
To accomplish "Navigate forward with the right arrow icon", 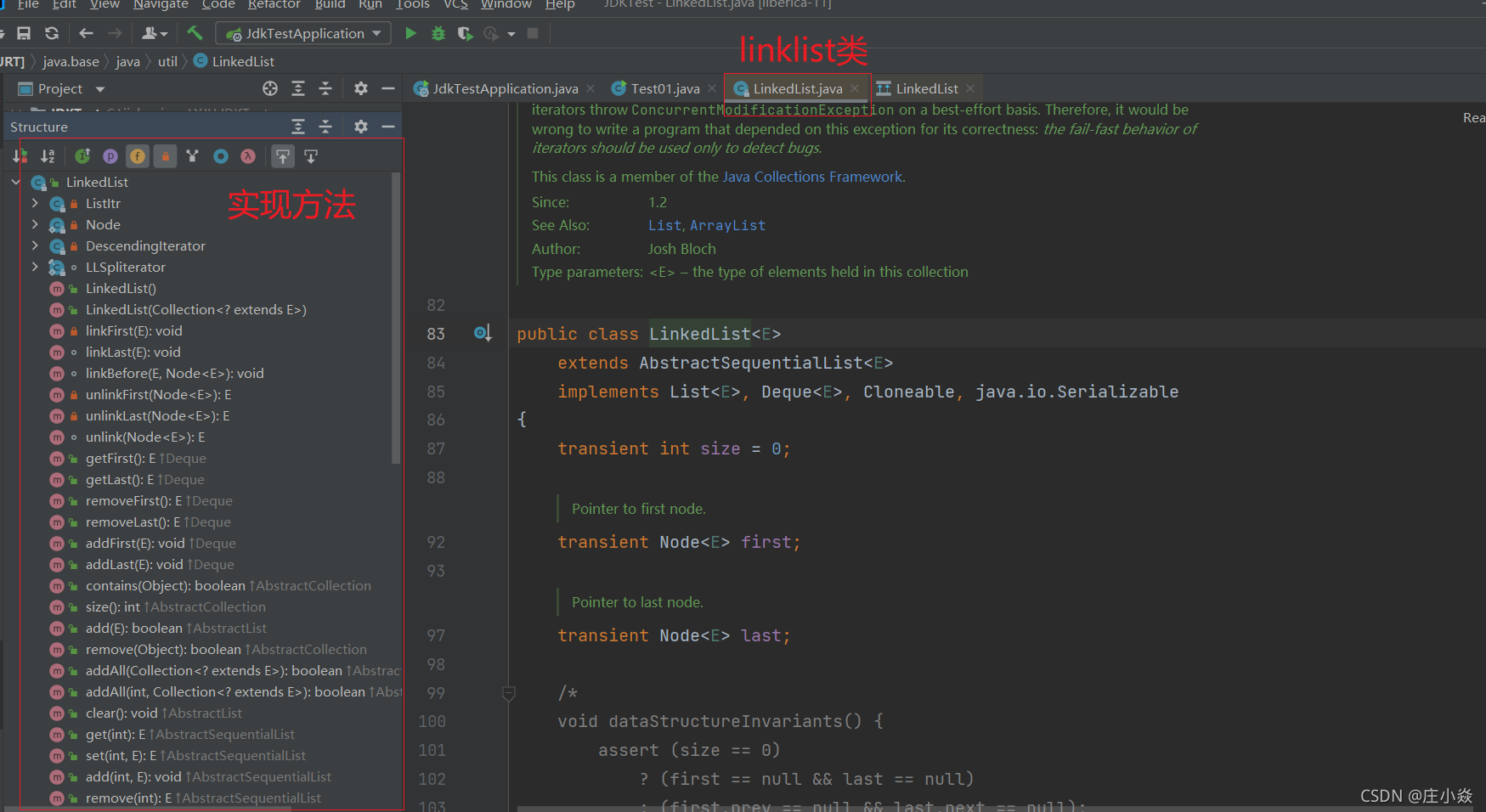I will point(115,33).
